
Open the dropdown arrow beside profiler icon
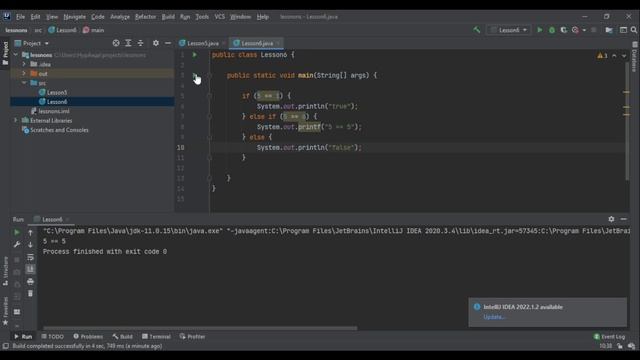(x=584, y=30)
